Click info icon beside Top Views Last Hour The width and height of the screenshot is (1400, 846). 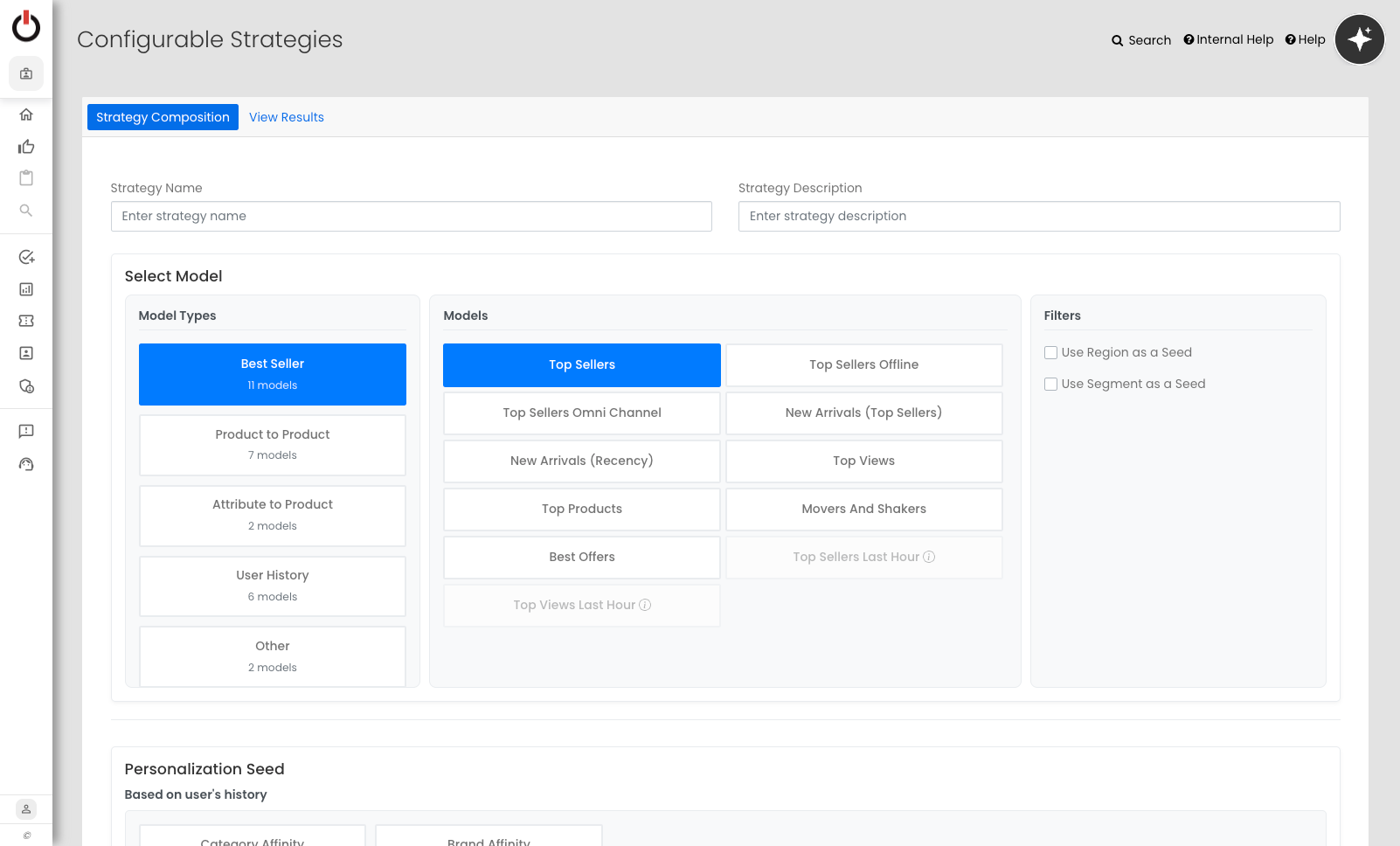pyautogui.click(x=645, y=605)
